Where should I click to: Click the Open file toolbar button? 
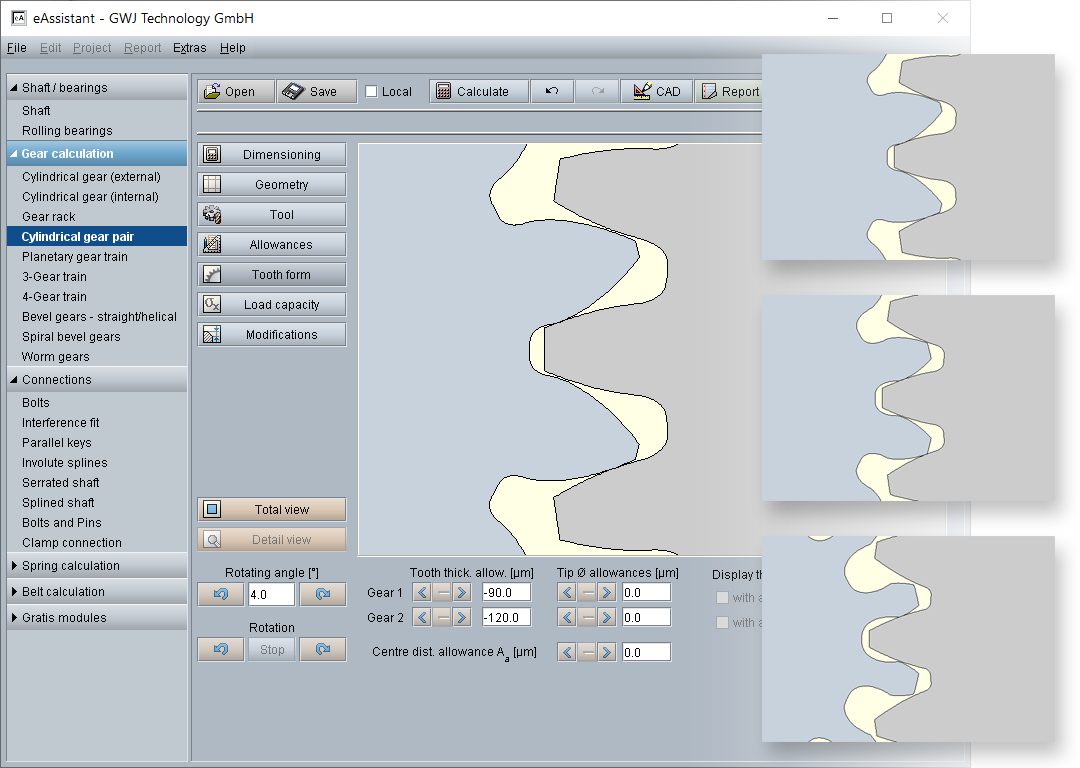click(229, 91)
